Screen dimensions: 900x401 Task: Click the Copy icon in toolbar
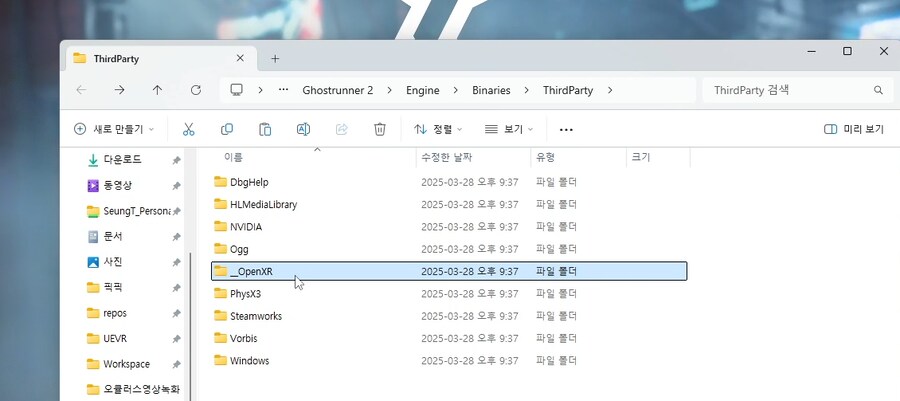pos(227,129)
